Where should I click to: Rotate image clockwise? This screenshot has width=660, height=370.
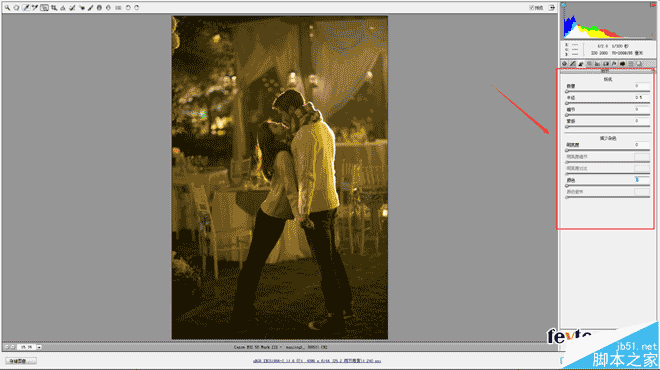(x=136, y=8)
